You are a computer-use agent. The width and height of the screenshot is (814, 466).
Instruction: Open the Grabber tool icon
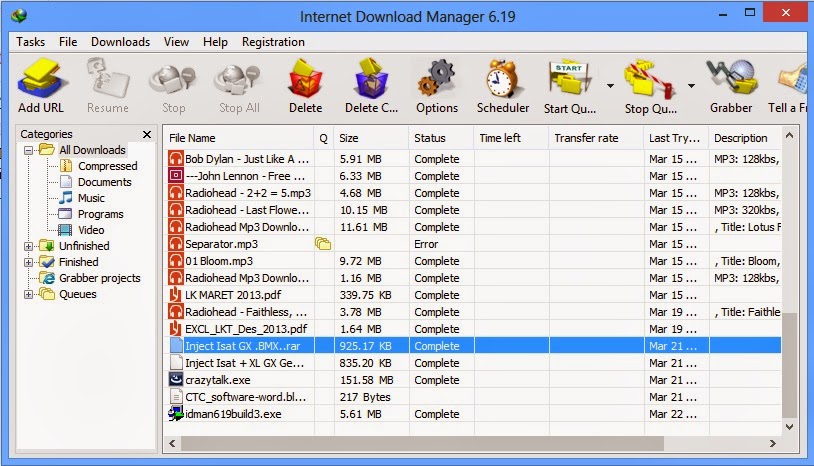point(730,78)
